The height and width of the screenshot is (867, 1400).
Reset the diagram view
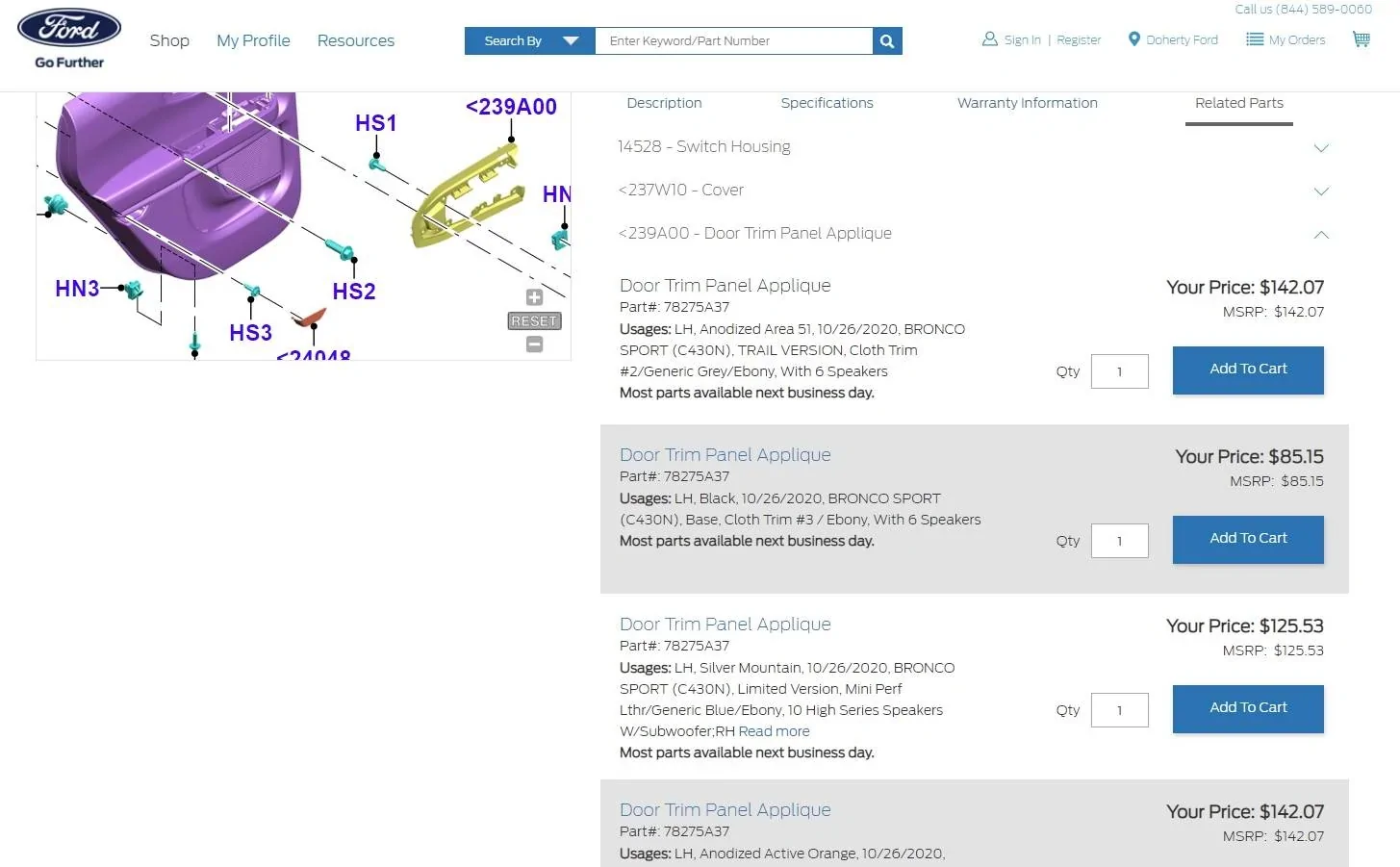[535, 321]
